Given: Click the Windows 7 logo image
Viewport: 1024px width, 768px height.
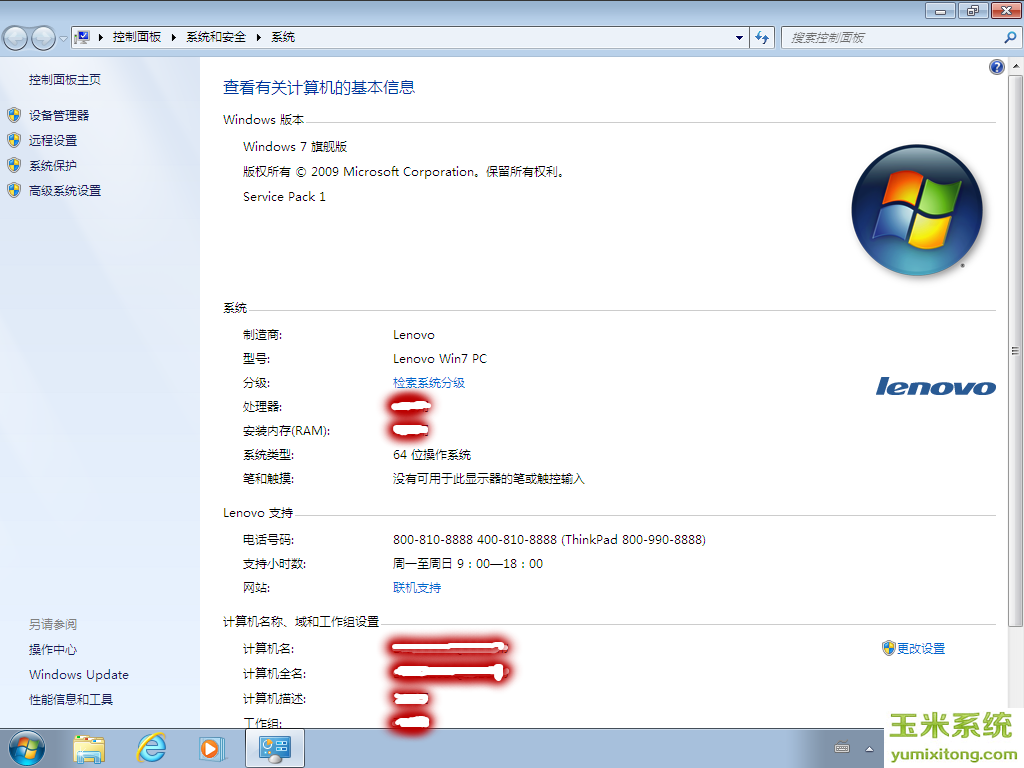Looking at the screenshot, I should 917,209.
